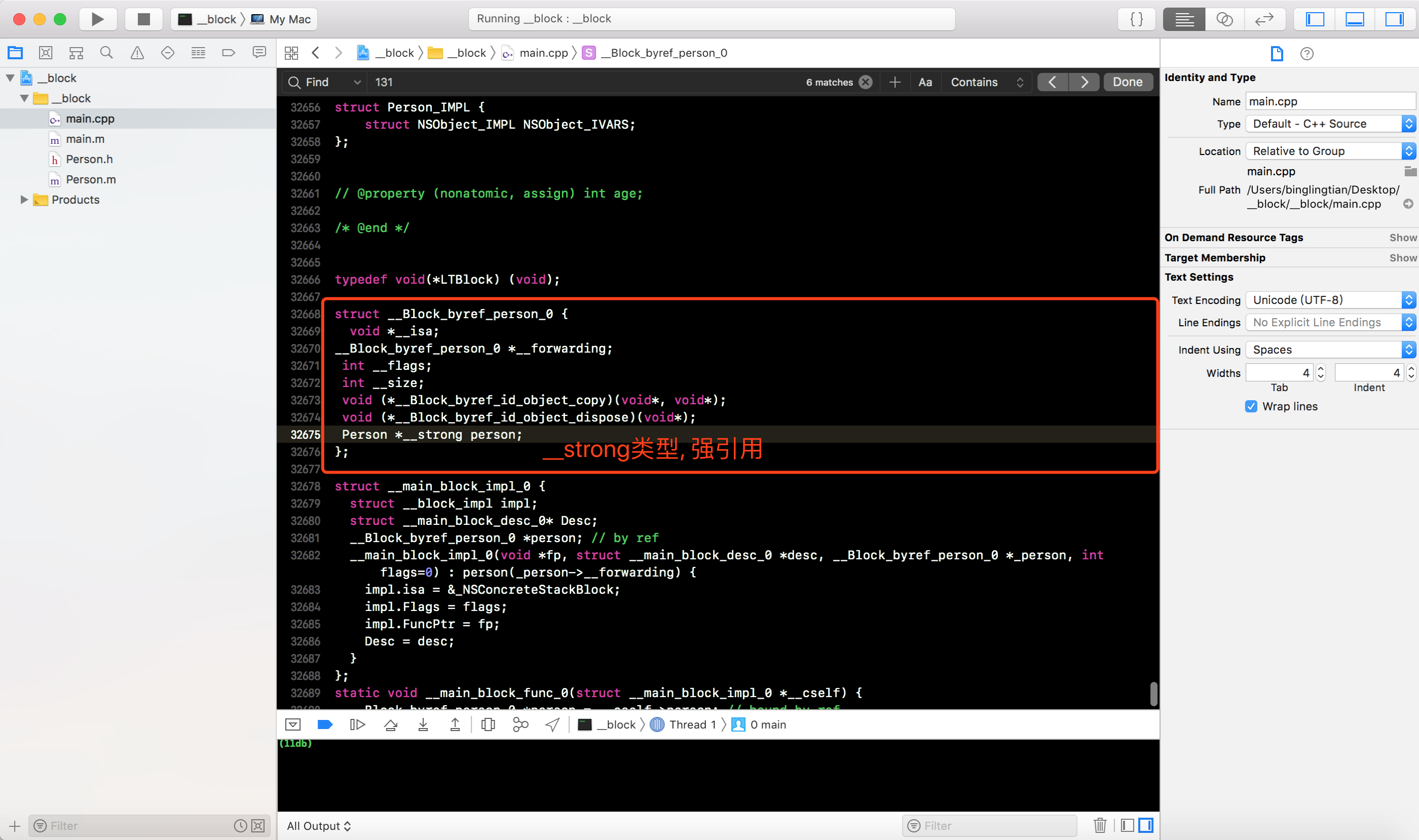Open the Project navigator tab
1419x840 pixels.
pos(15,53)
